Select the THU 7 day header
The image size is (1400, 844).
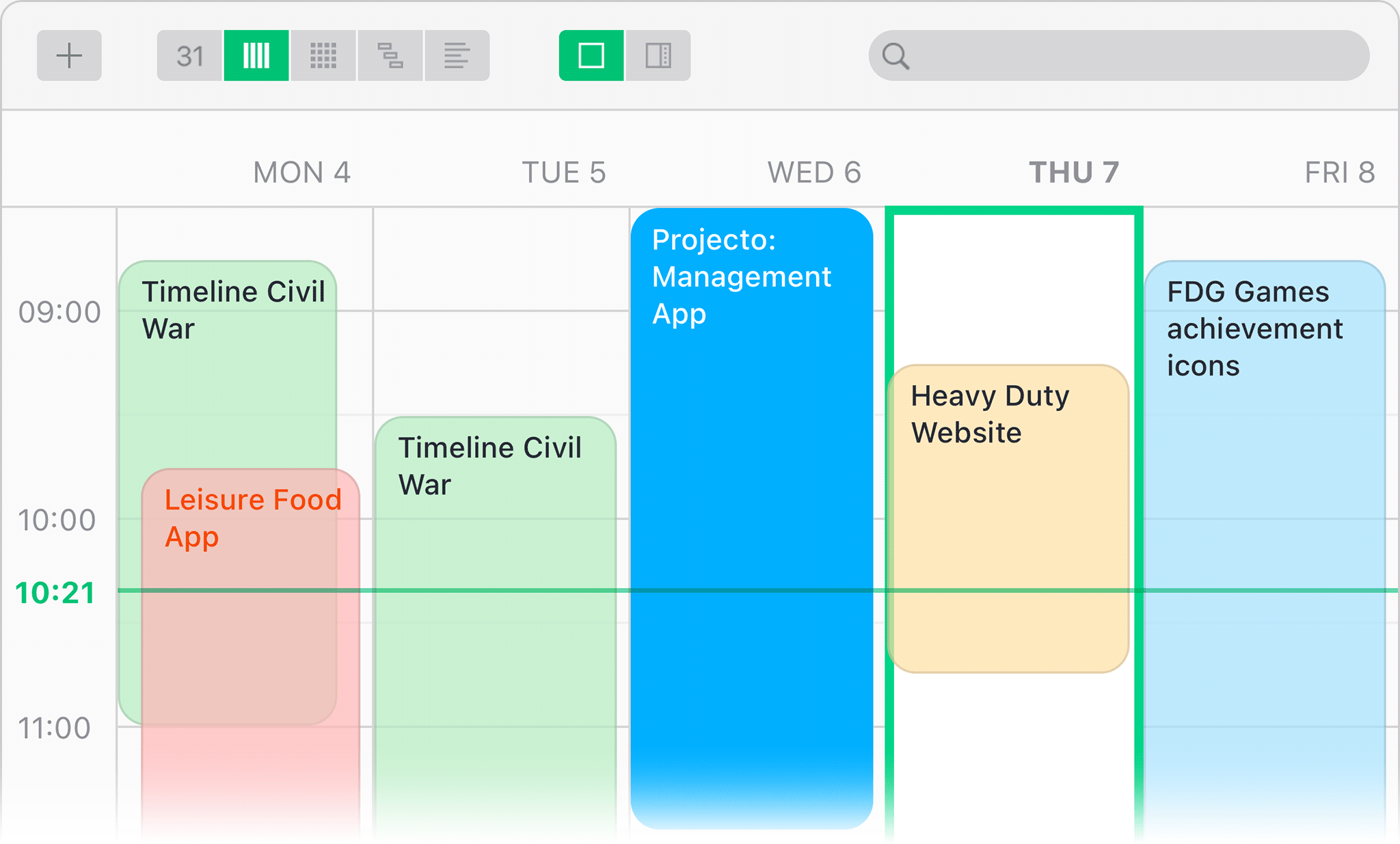1074,172
